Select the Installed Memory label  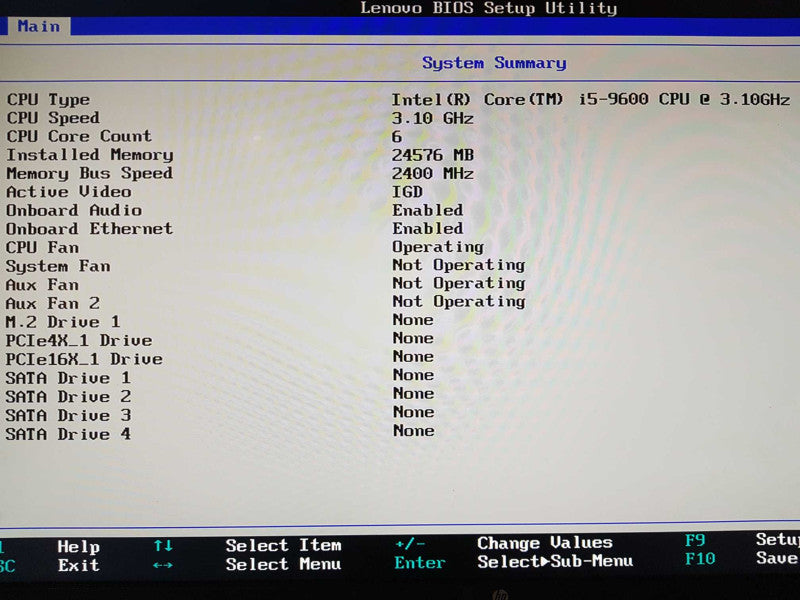click(x=90, y=155)
